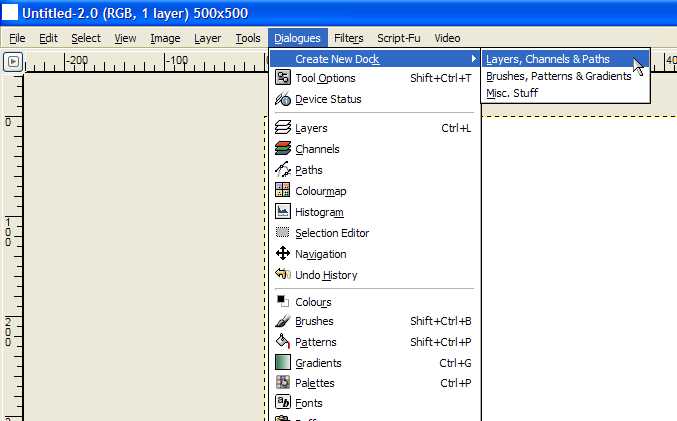Open the Layer menu
The height and width of the screenshot is (421, 677).
[x=207, y=38]
